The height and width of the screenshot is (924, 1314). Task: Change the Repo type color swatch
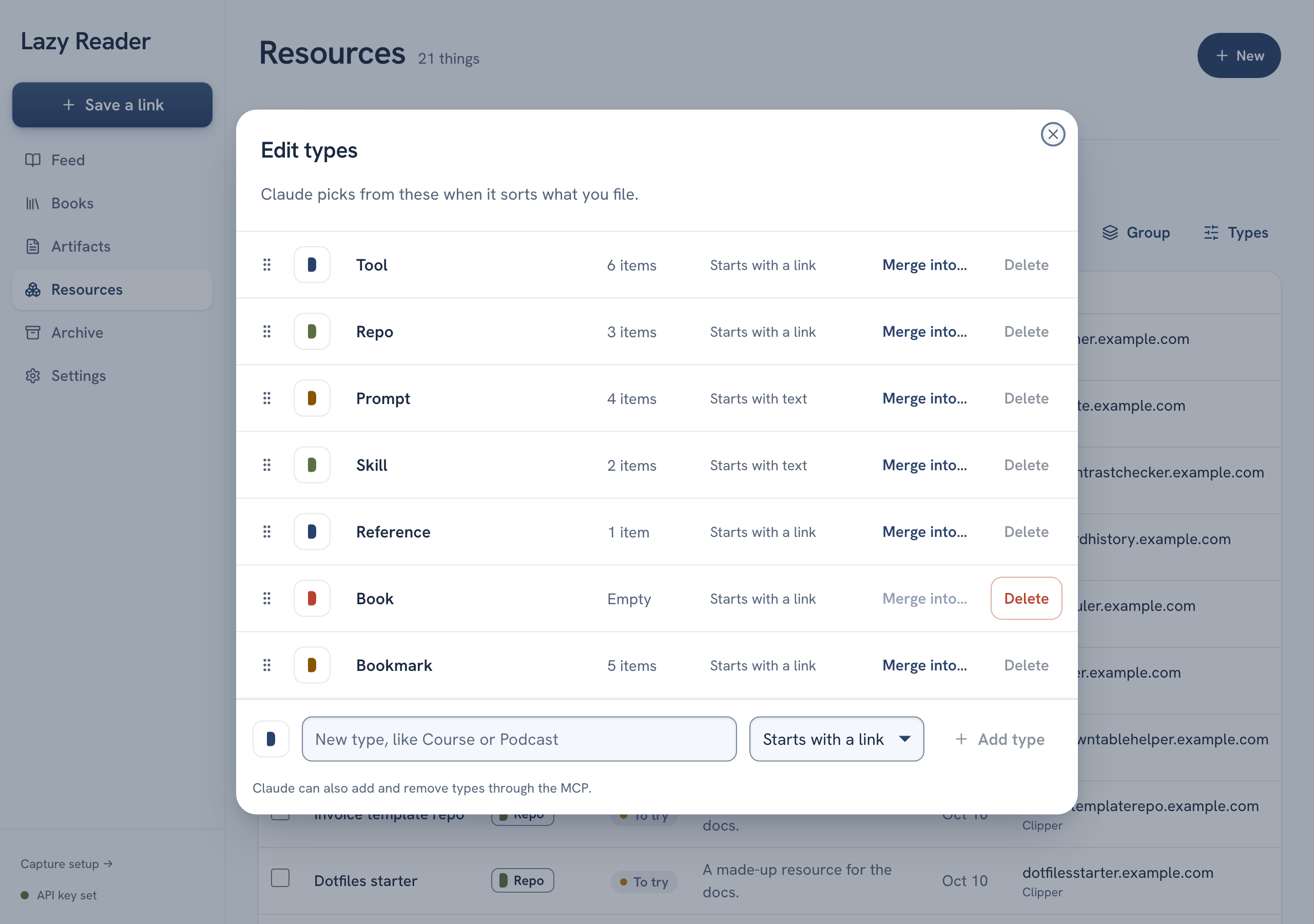pos(312,332)
